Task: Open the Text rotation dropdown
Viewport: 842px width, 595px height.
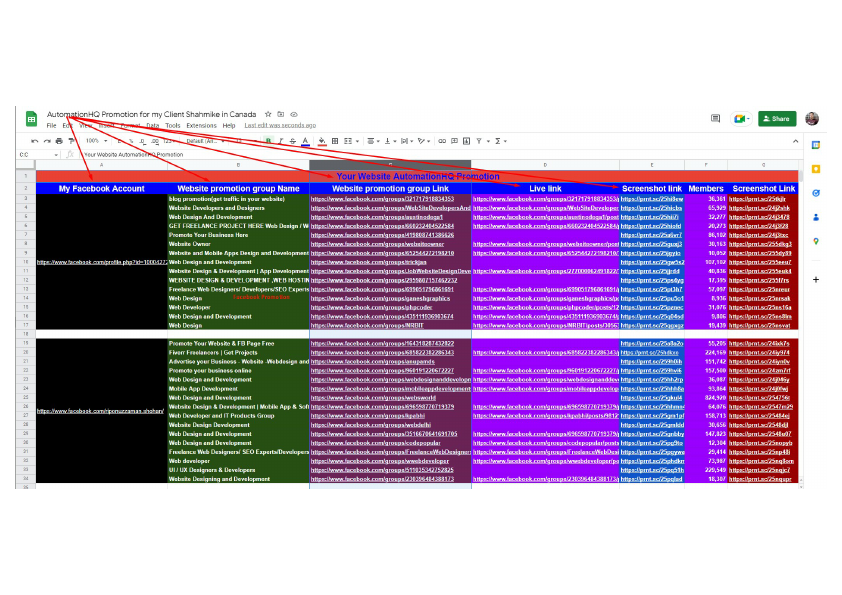Action: 424,141
